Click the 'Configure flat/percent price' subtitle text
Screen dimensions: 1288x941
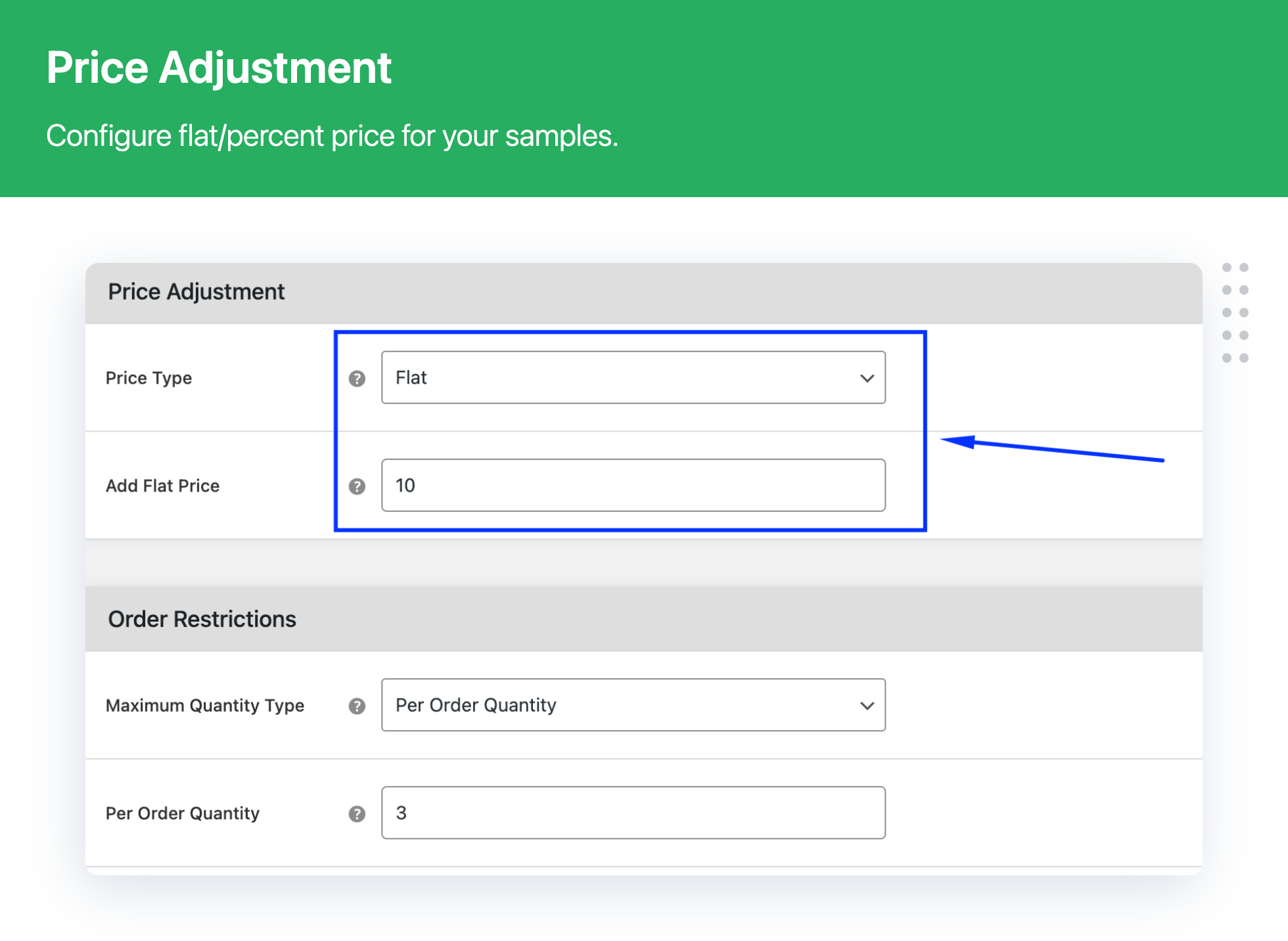[x=333, y=136]
